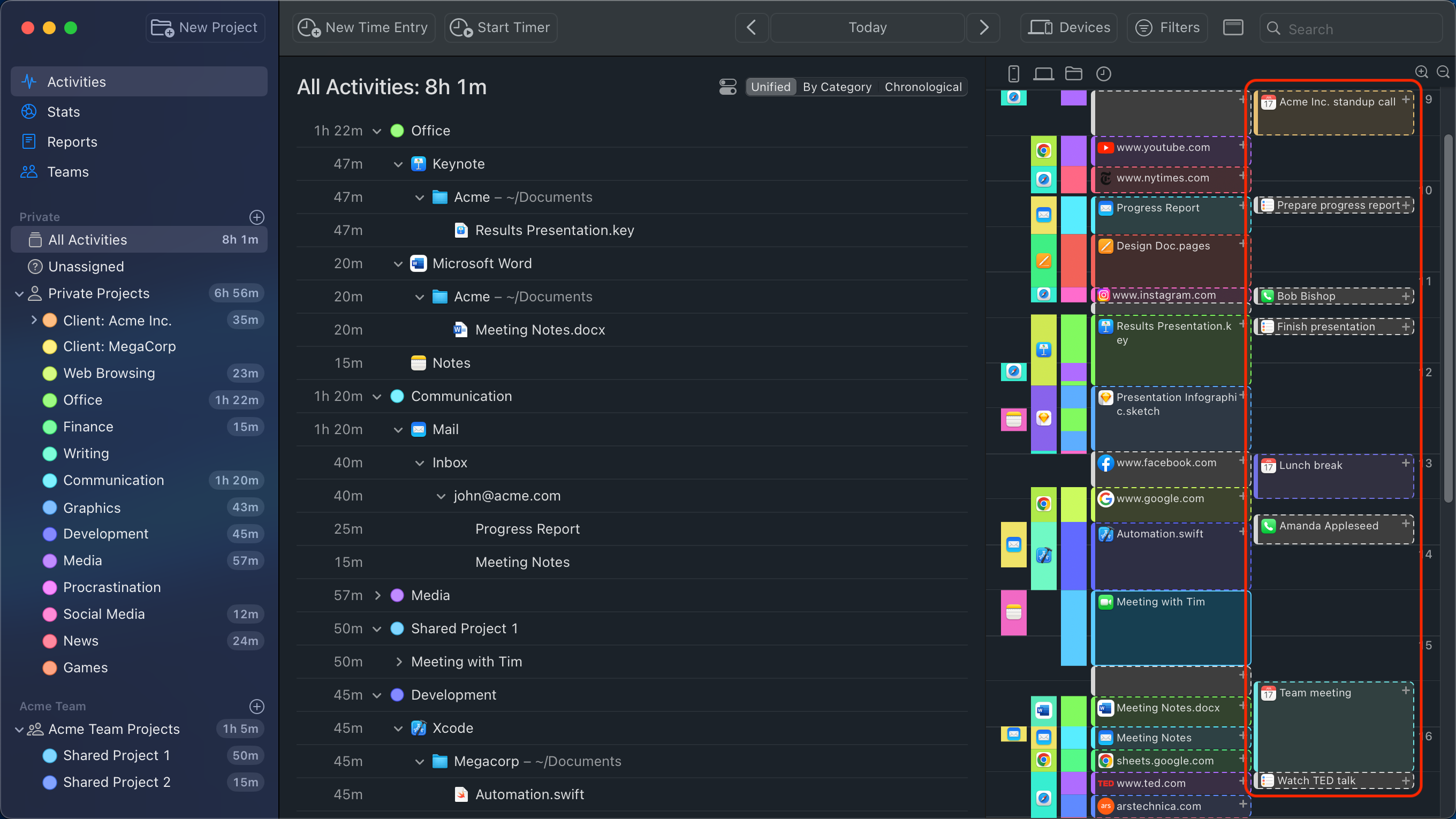The width and height of the screenshot is (1456, 819).
Task: Click the New Time Entry button
Action: click(363, 28)
